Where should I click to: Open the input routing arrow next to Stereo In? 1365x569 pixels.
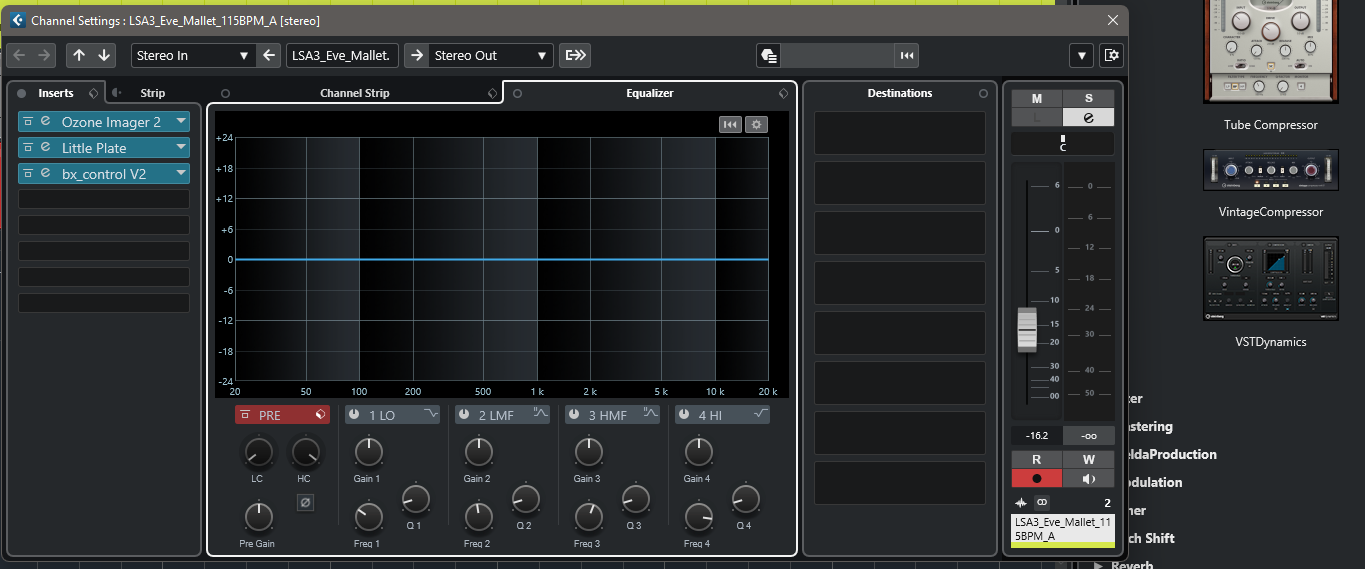(269, 56)
